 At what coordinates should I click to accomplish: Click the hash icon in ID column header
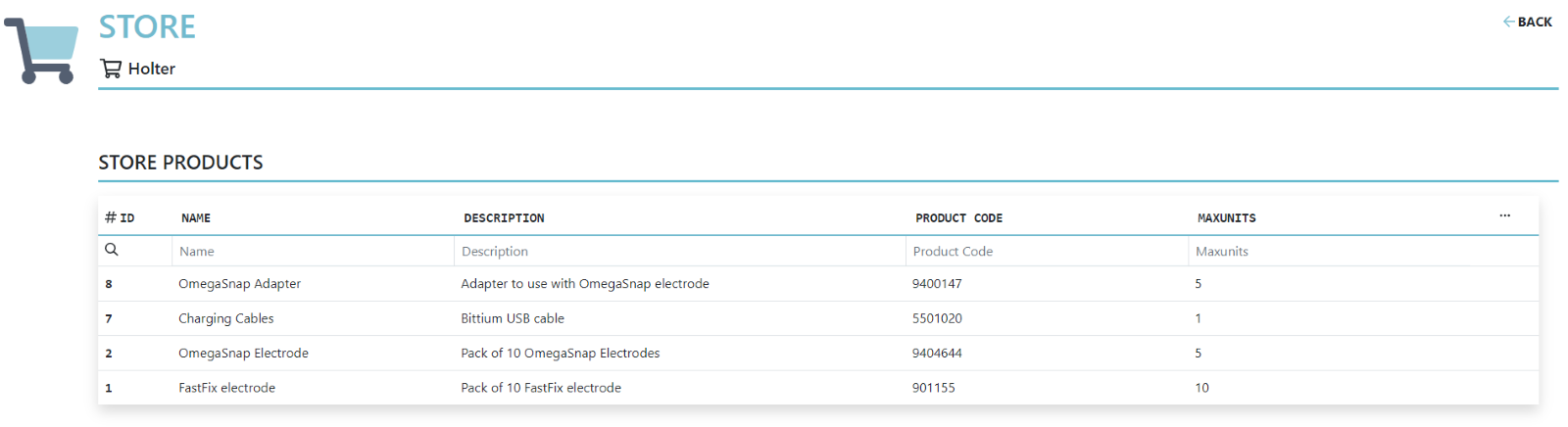coord(111,217)
